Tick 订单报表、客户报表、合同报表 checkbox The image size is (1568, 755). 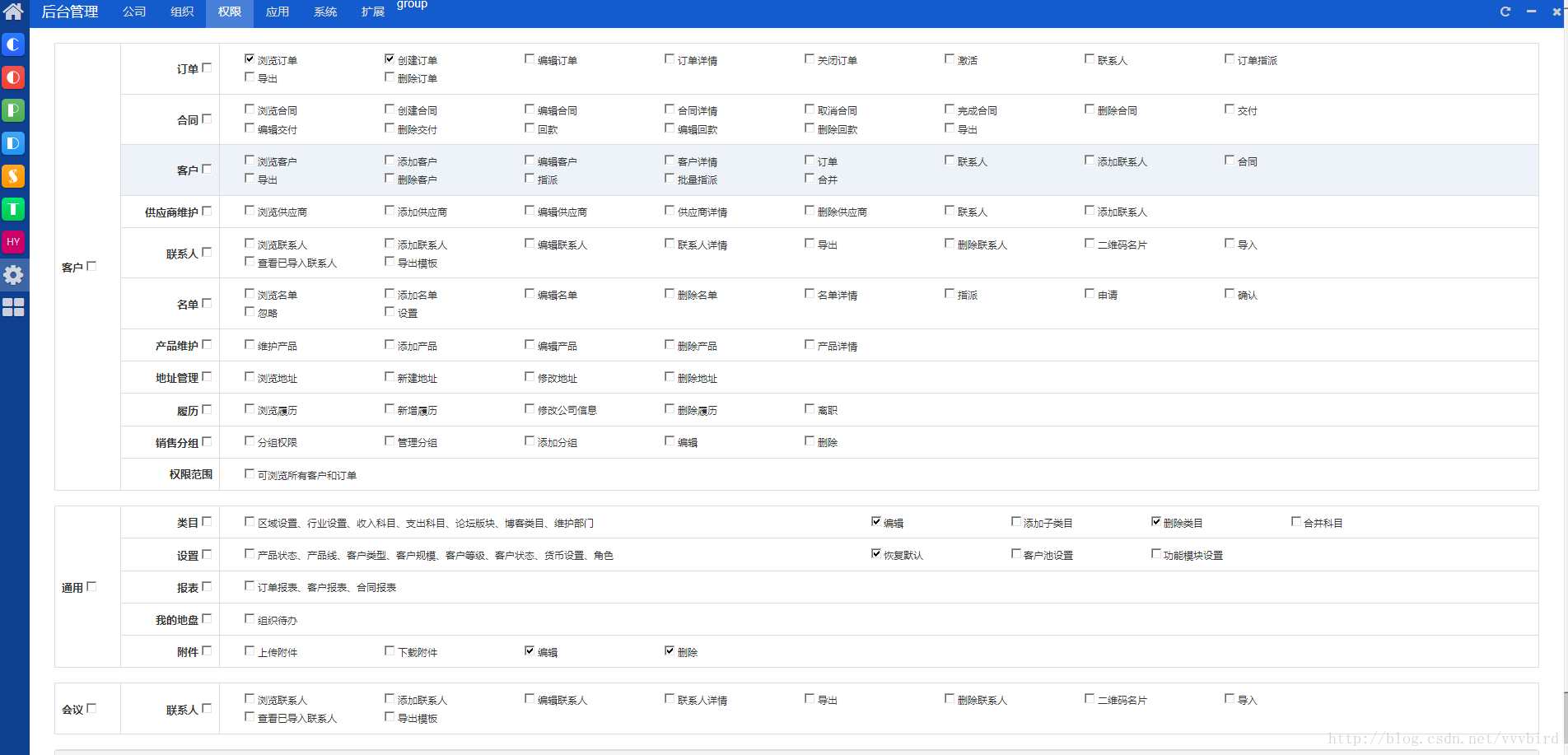(250, 586)
